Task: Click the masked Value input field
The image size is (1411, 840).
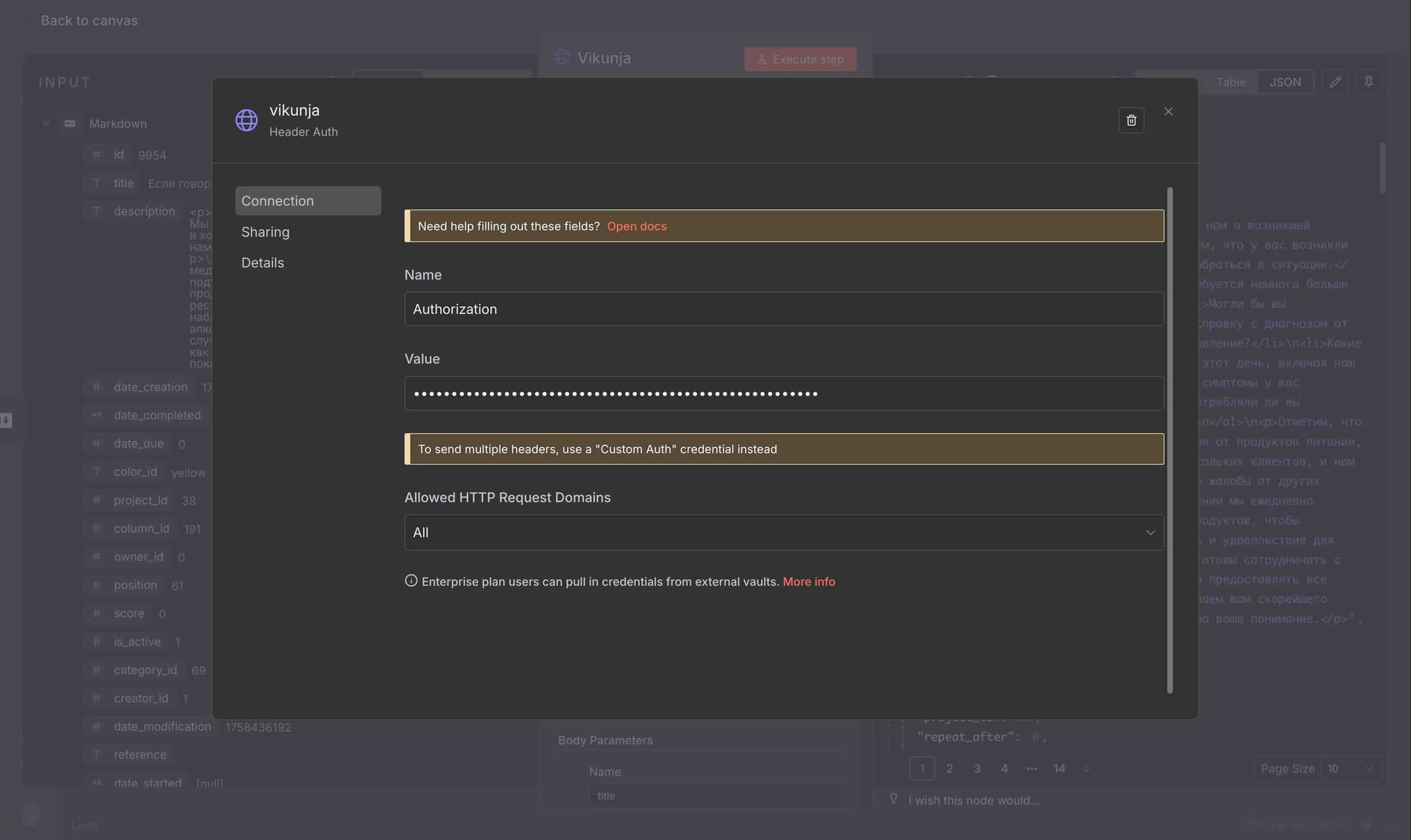Action: (x=783, y=394)
